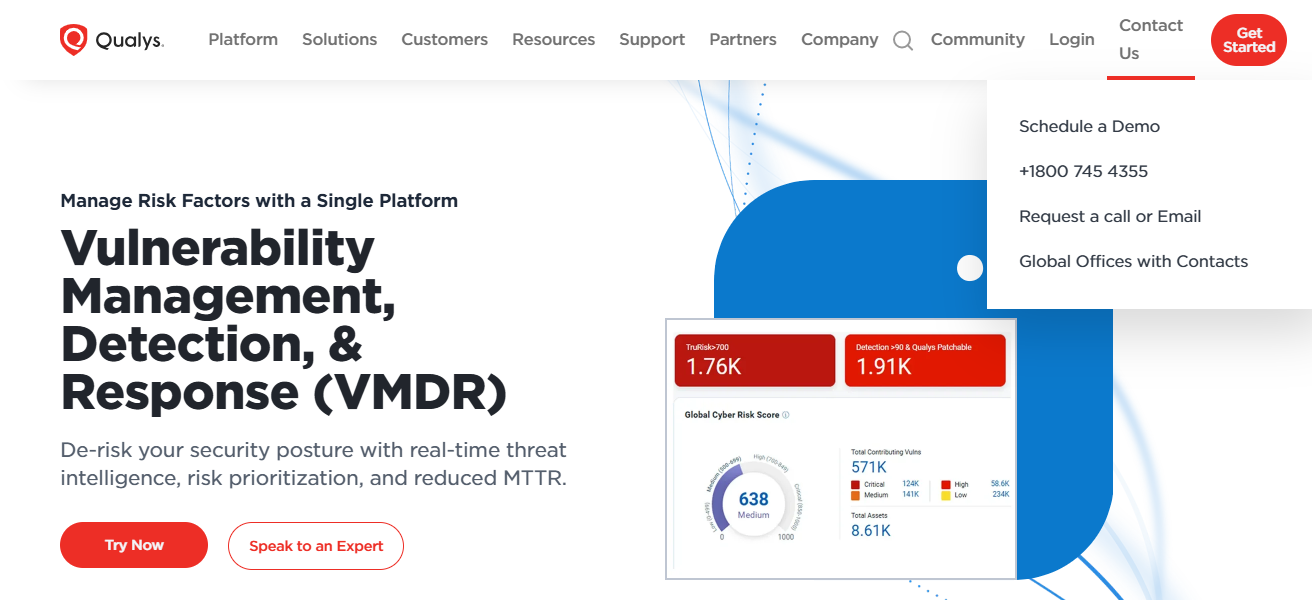The height and width of the screenshot is (600, 1312).
Task: Go to the Community link
Action: 978,40
